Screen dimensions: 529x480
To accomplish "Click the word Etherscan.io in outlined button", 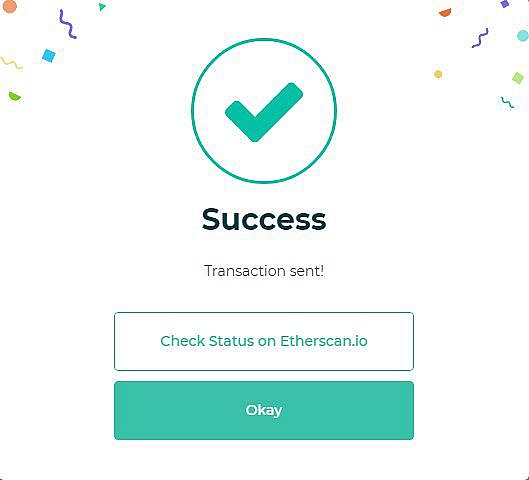I will pyautogui.click(x=324, y=341).
